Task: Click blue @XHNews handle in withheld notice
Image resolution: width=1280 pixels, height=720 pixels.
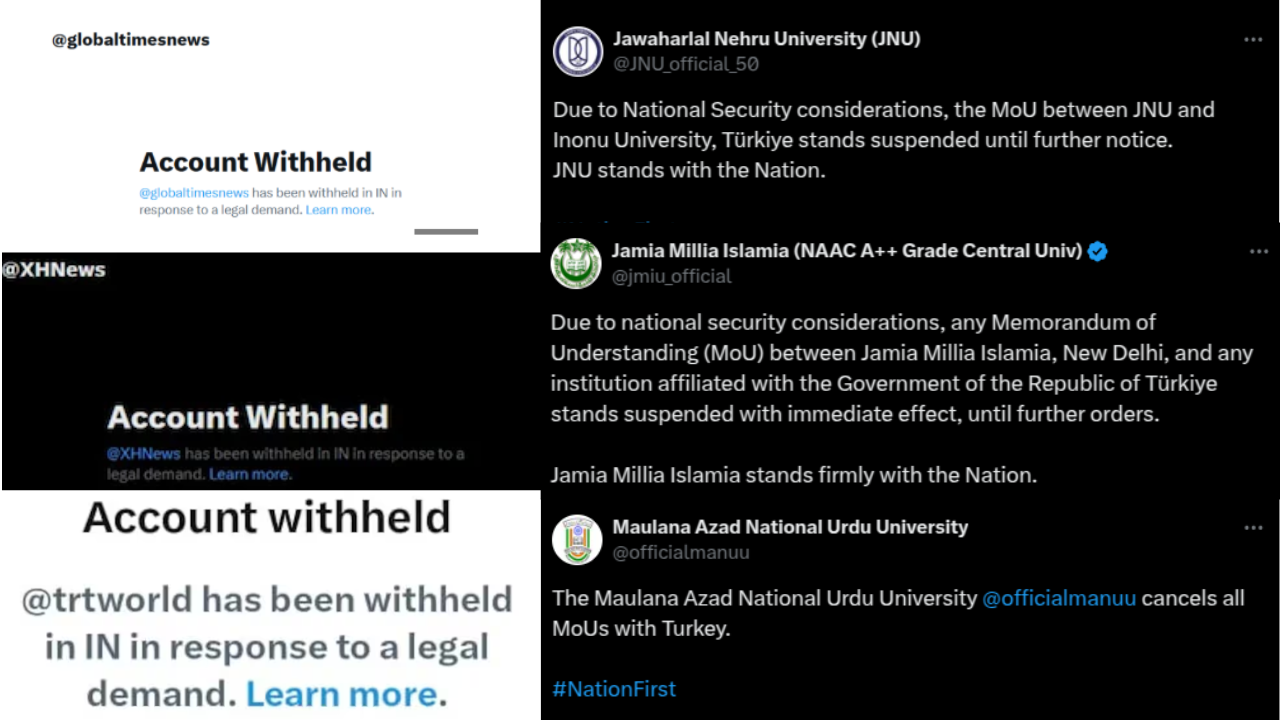Action: pos(144,453)
